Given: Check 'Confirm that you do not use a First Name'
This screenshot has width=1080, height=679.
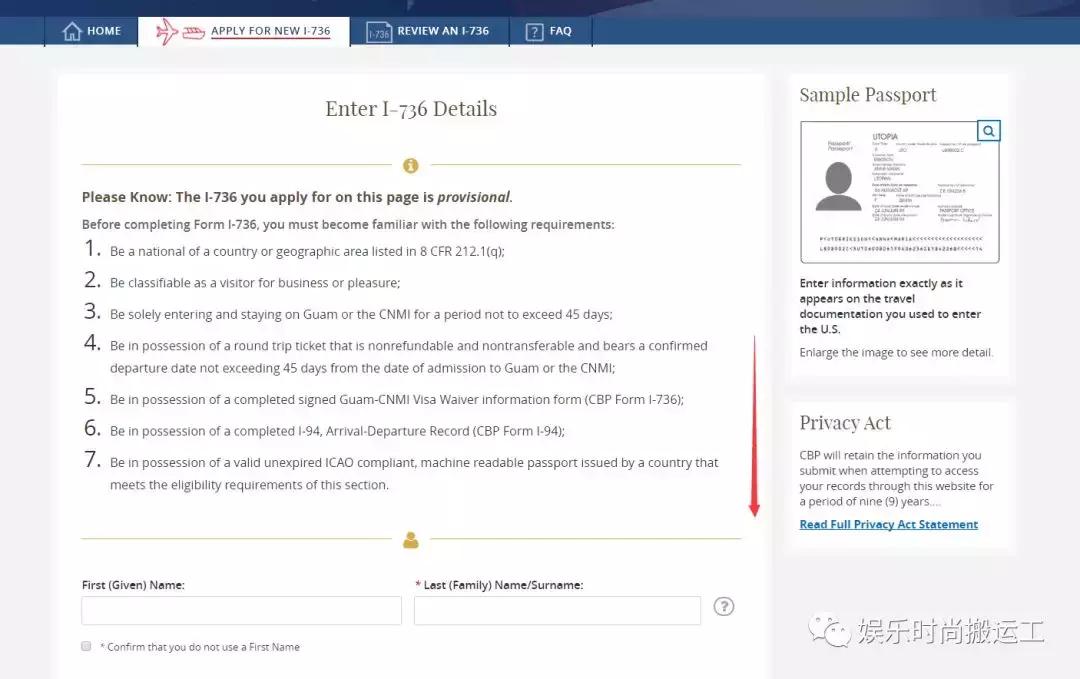Looking at the screenshot, I should [x=86, y=646].
